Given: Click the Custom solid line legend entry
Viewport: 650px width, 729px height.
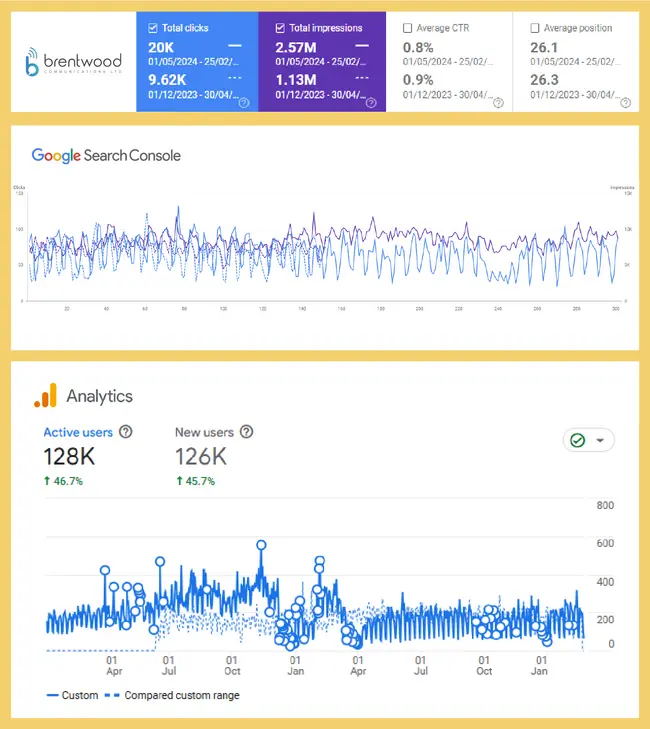Looking at the screenshot, I should click(73, 696).
